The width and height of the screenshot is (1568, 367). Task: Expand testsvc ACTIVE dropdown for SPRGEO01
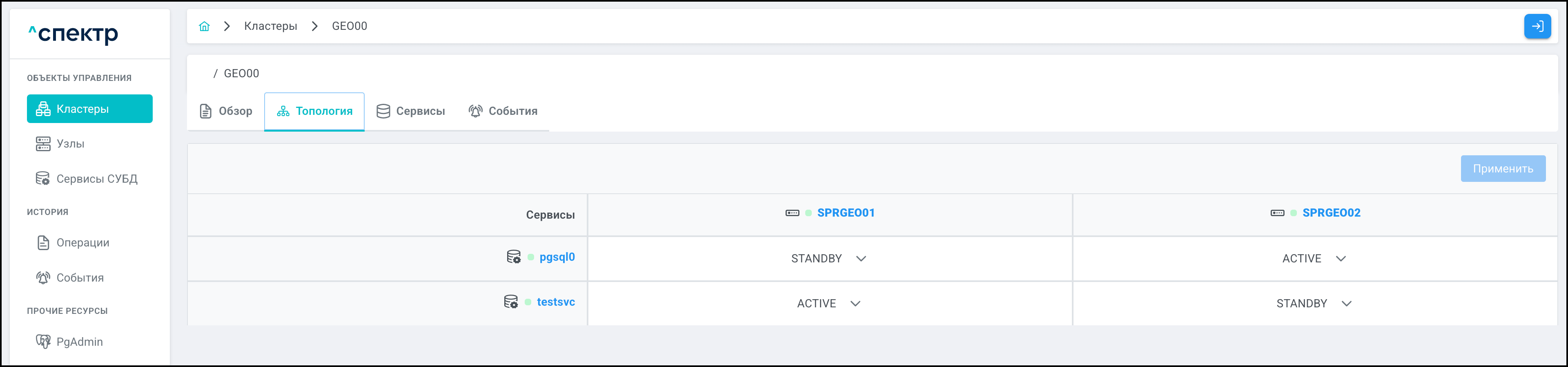829,304
